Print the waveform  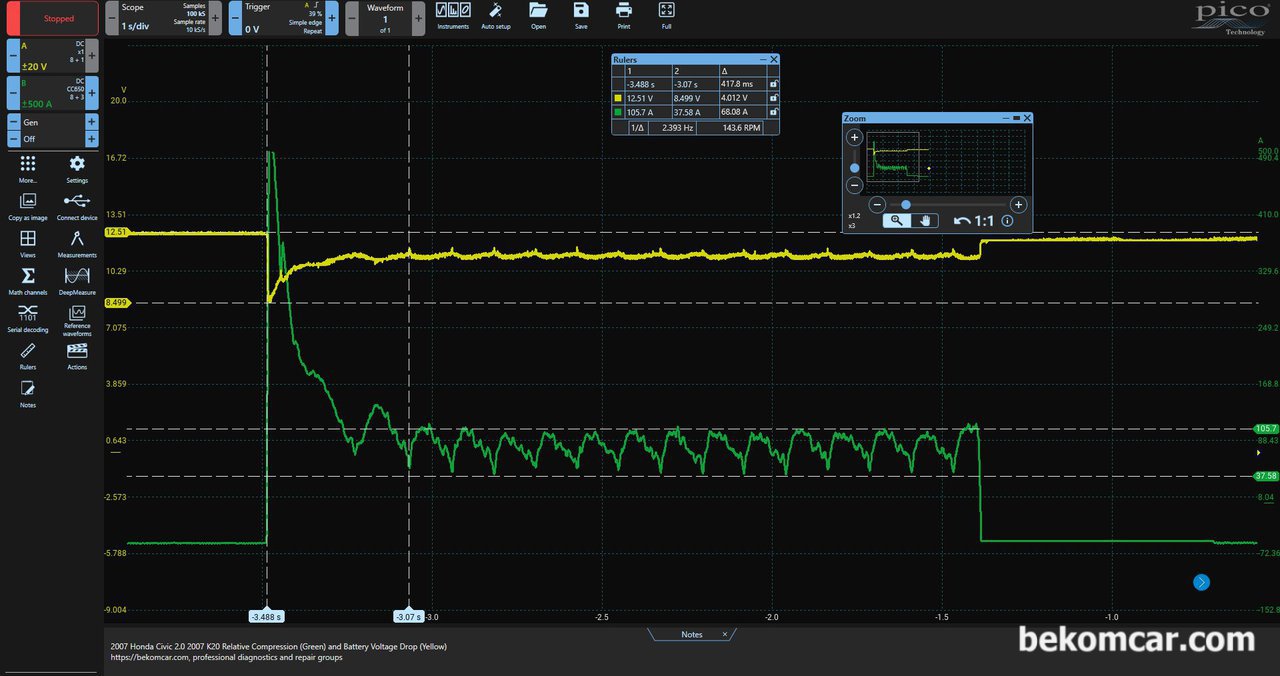[x=624, y=14]
